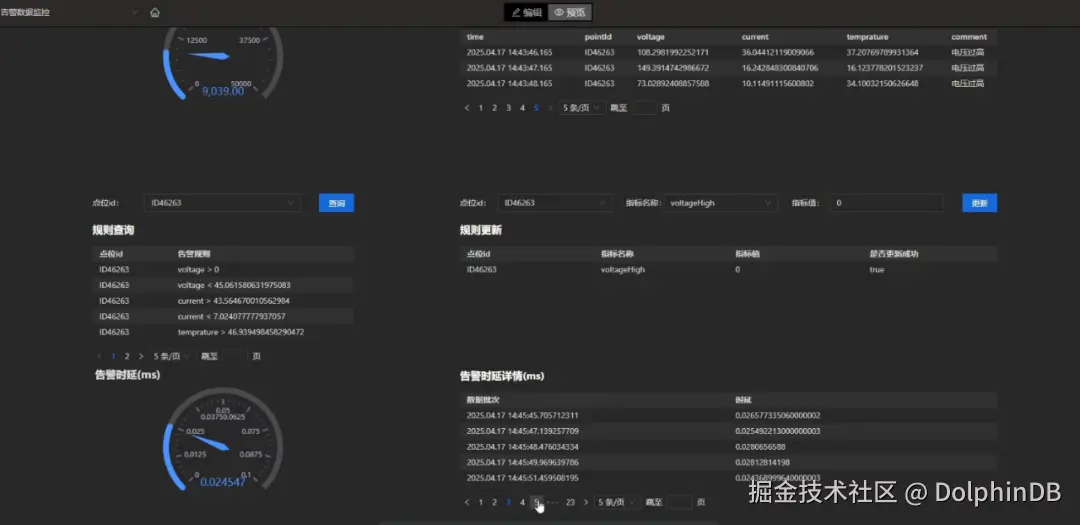Click the temprature column header
The image size is (1080, 525).
867,37
